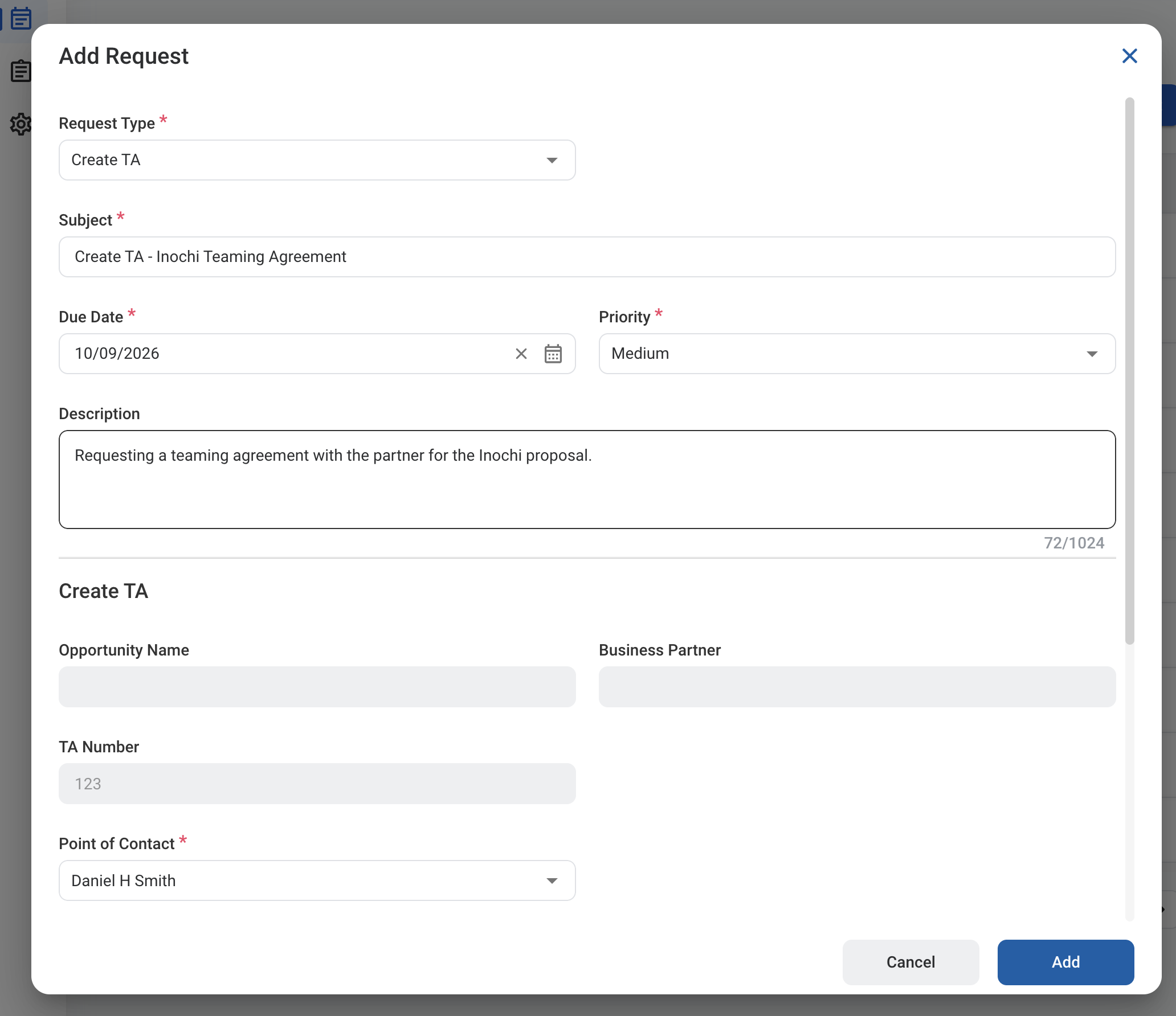Click the Add Request dialog title

click(x=124, y=56)
